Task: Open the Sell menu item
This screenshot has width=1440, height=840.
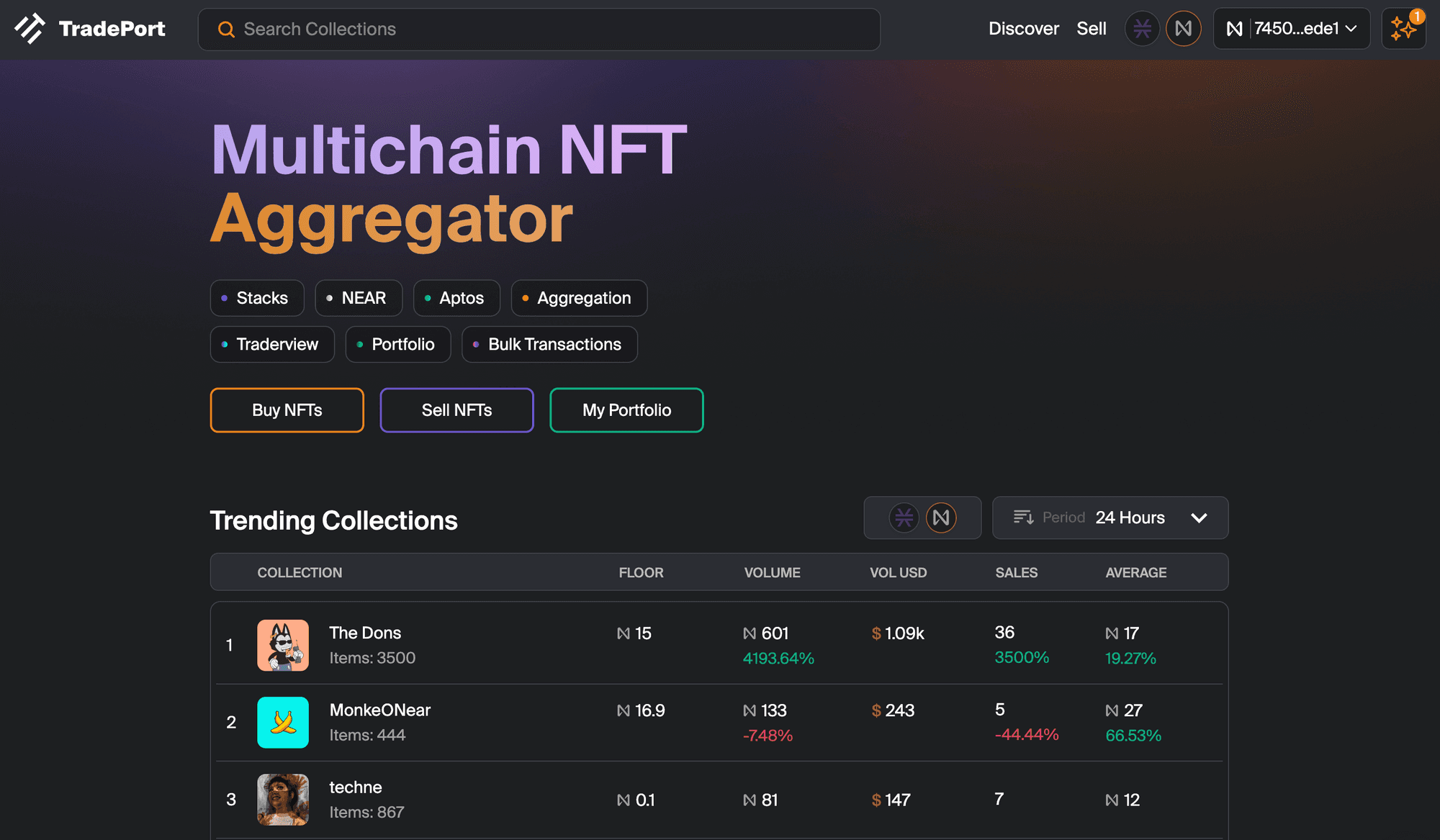Action: pyautogui.click(x=1091, y=29)
